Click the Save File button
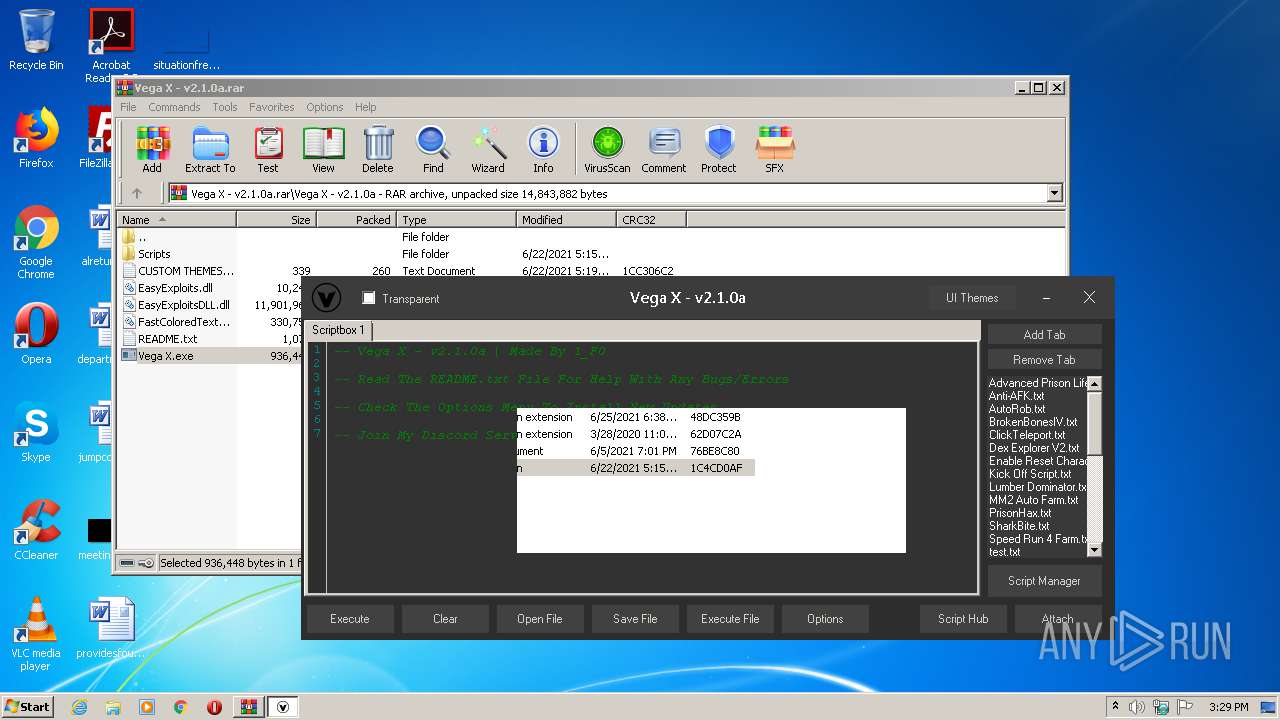Image resolution: width=1280 pixels, height=720 pixels. point(635,619)
